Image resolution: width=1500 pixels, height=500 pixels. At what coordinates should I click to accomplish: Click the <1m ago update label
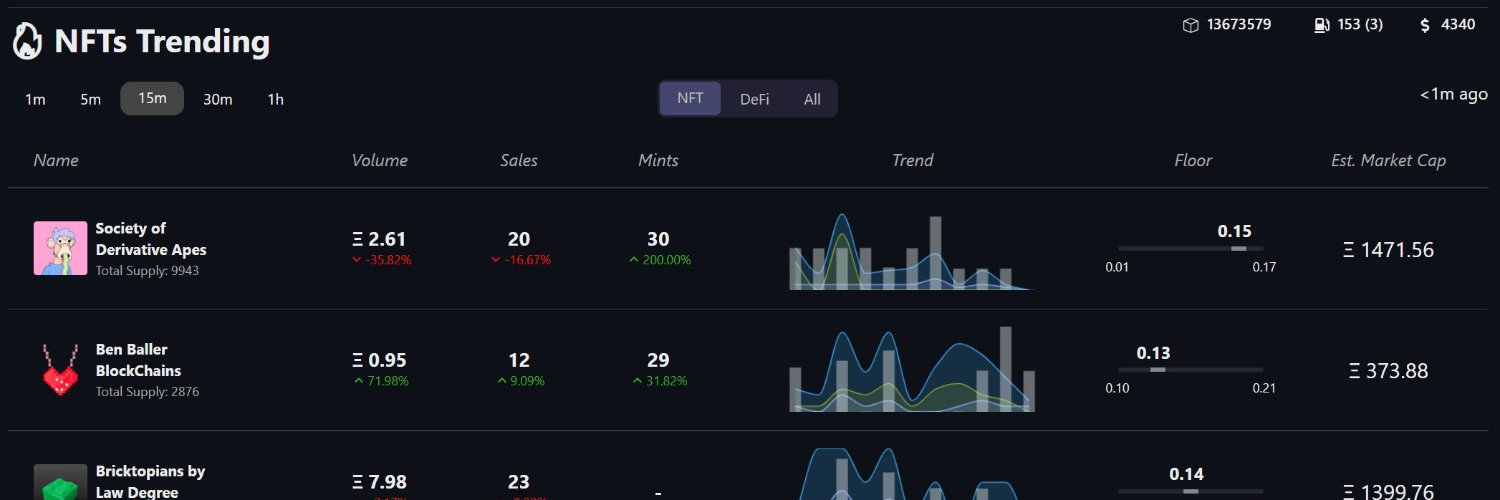click(x=1453, y=94)
